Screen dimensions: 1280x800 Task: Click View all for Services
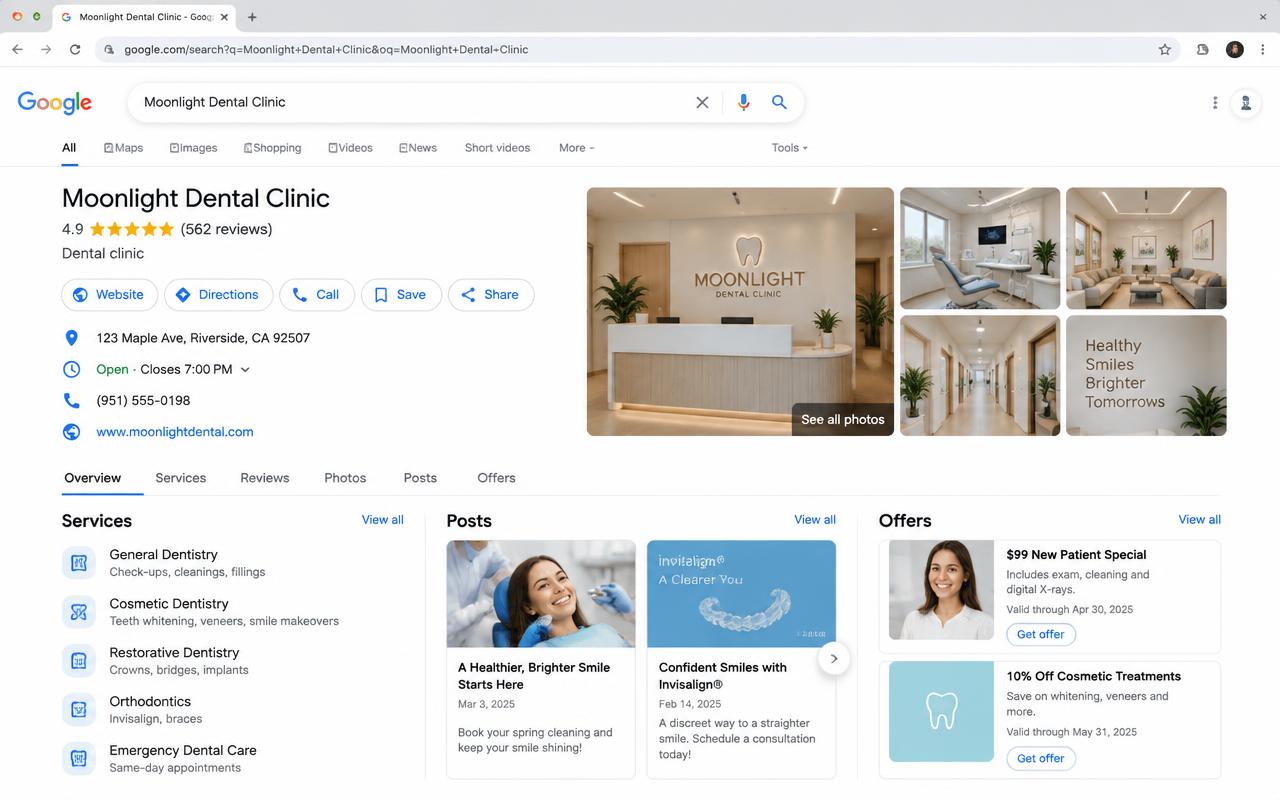click(x=383, y=519)
